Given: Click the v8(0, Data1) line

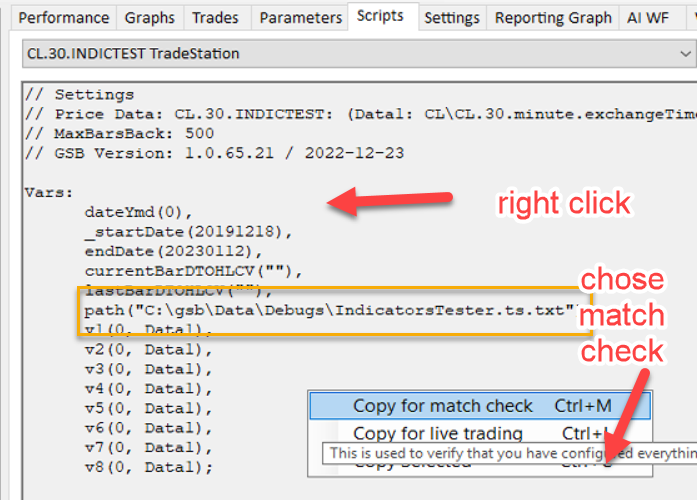Looking at the screenshot, I should tap(148, 467).
